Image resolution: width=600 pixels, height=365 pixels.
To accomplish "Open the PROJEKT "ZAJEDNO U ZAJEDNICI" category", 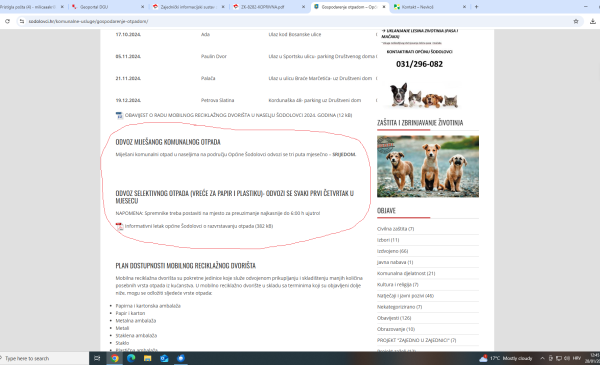I will (x=416, y=340).
